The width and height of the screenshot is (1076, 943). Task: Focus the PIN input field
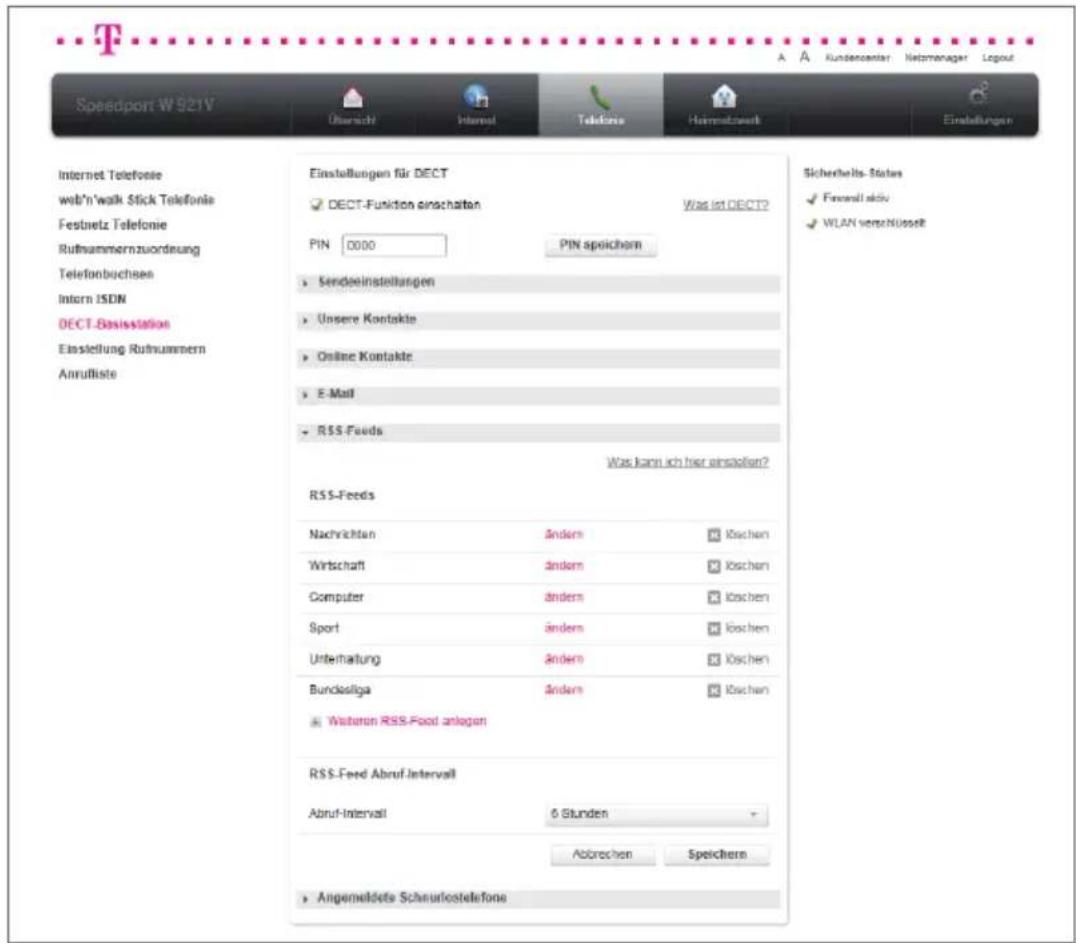(x=394, y=245)
